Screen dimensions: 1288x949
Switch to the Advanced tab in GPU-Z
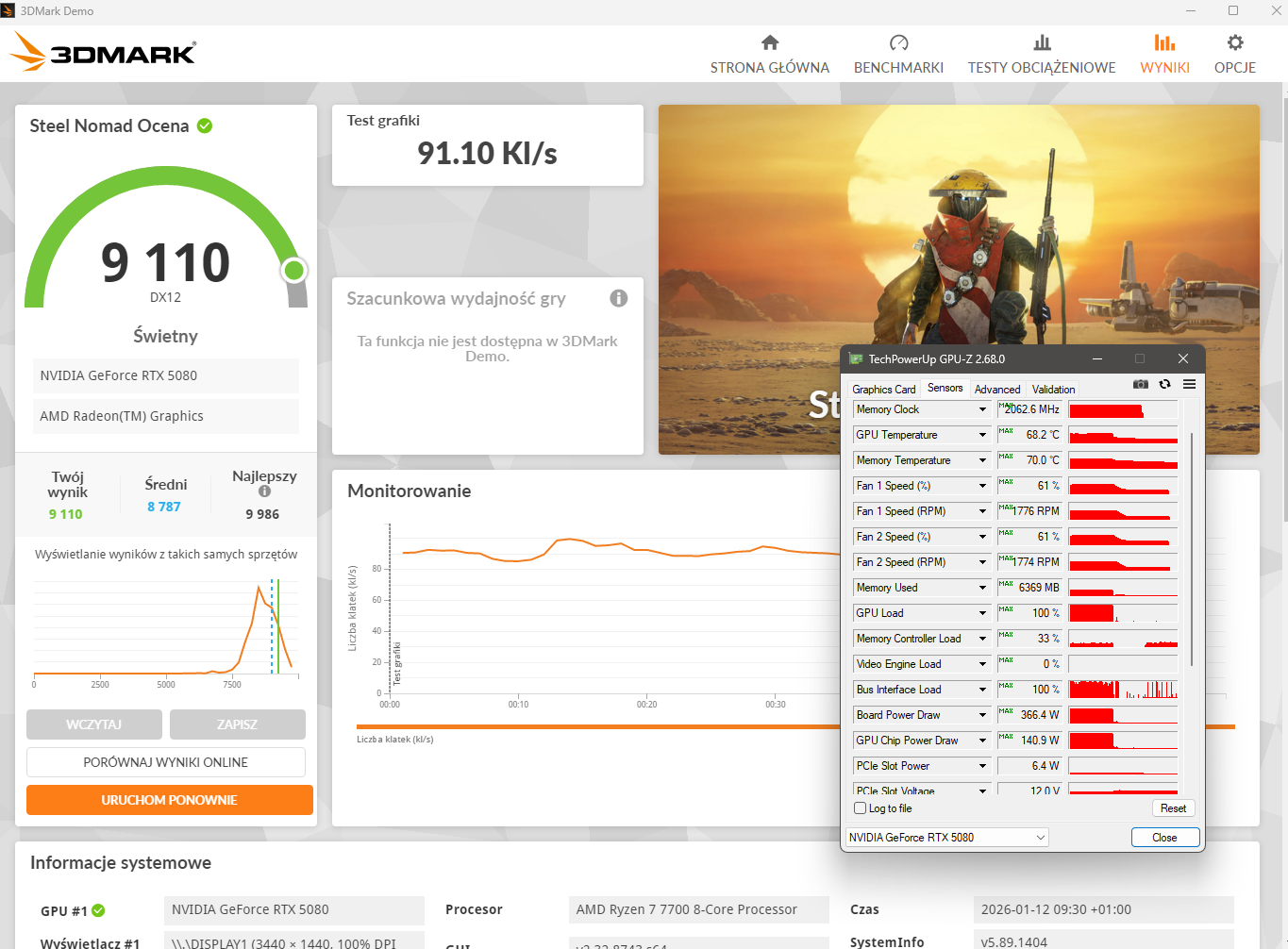(997, 389)
